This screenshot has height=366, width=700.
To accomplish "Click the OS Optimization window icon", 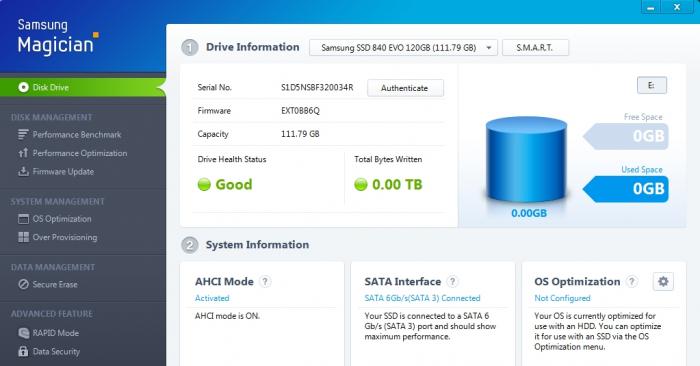I will click(x=23, y=219).
